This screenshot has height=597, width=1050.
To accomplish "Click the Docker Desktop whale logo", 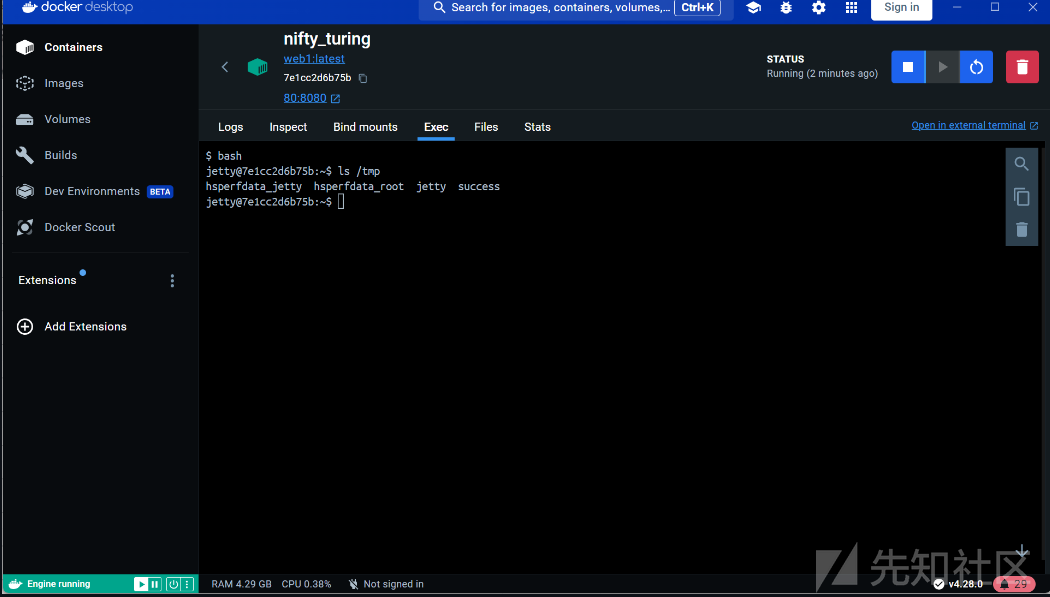I will pyautogui.click(x=28, y=7).
